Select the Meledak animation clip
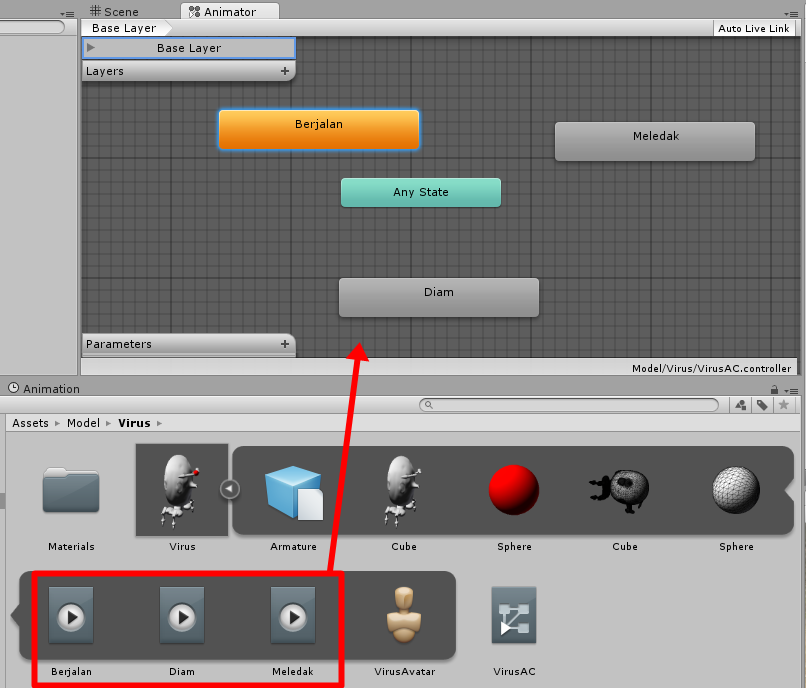The image size is (806, 688). click(x=293, y=615)
